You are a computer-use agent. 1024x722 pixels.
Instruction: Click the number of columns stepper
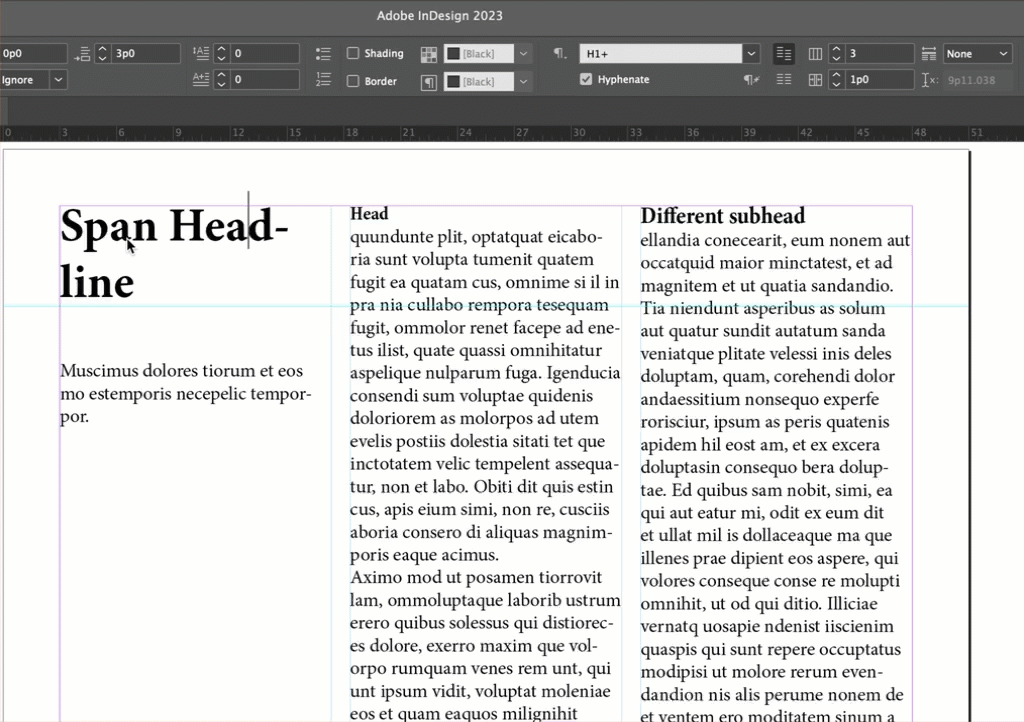(837, 54)
